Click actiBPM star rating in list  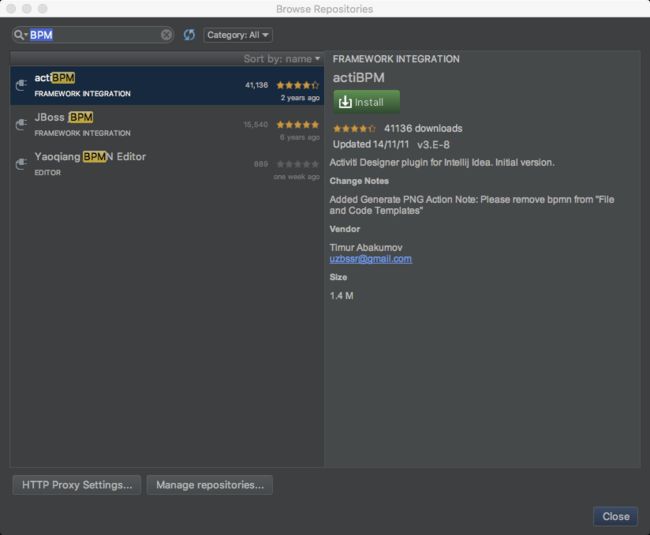tap(298, 85)
